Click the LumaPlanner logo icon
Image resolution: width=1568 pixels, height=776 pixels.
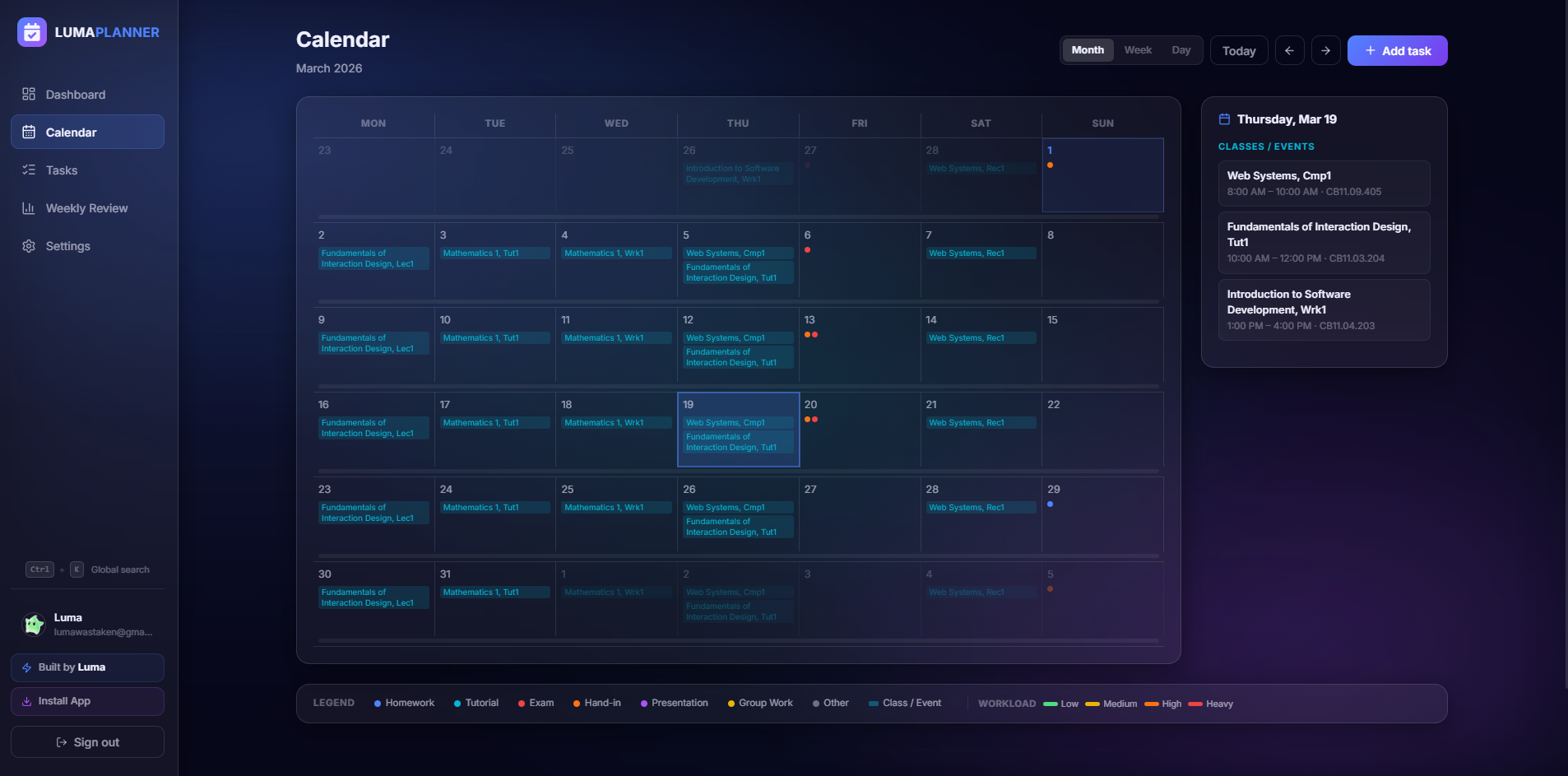click(x=32, y=32)
